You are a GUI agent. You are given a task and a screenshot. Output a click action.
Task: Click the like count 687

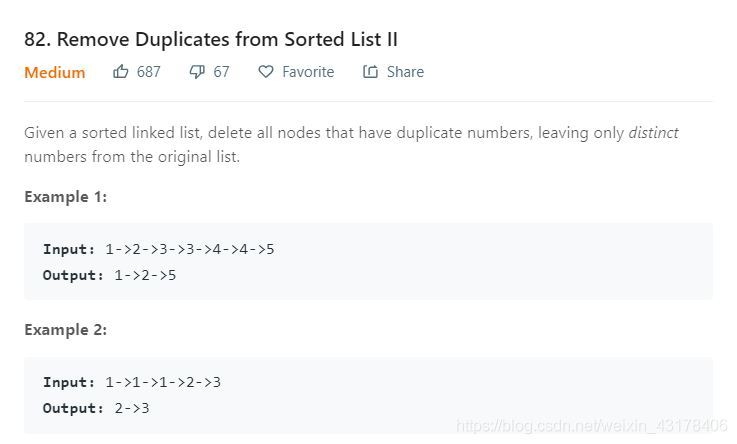tap(148, 72)
